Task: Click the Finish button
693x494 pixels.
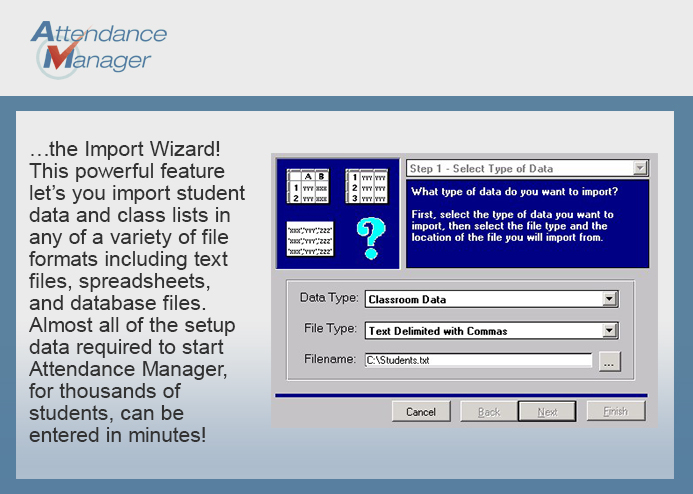Action: click(x=616, y=411)
